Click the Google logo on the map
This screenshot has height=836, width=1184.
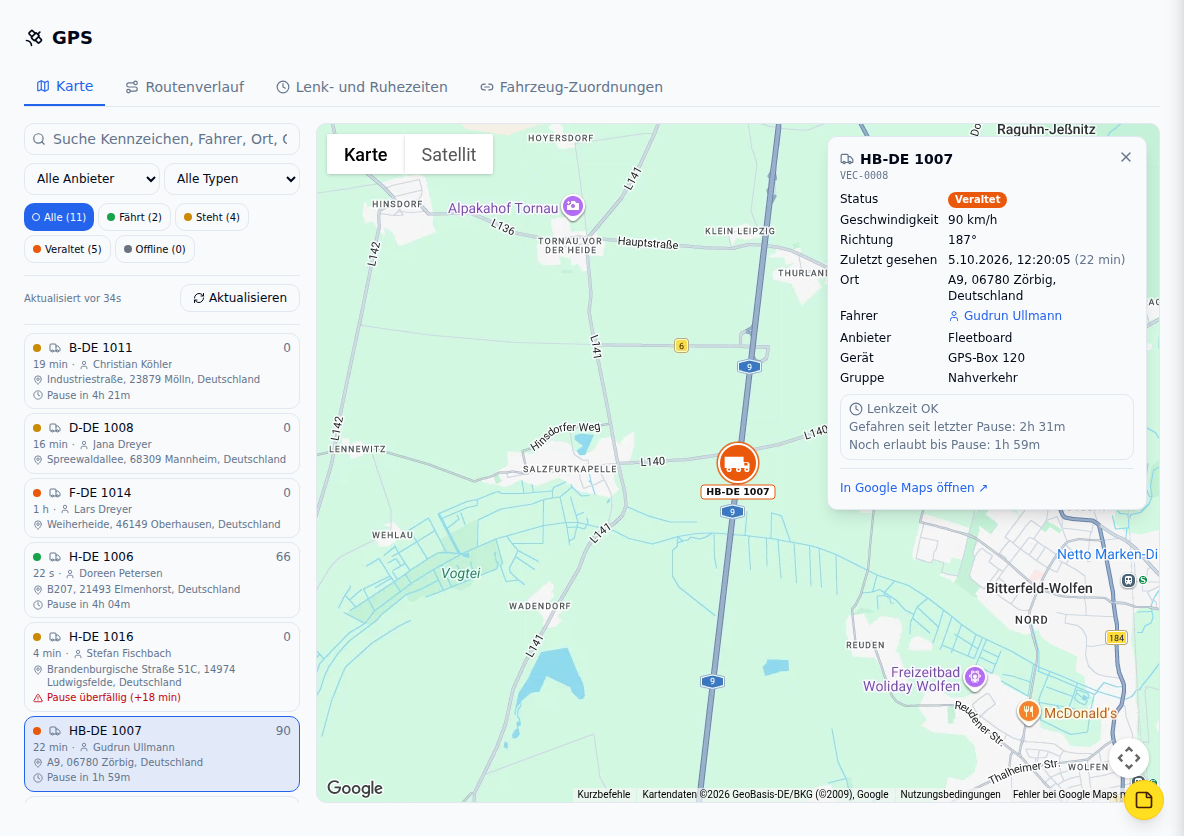(355, 788)
